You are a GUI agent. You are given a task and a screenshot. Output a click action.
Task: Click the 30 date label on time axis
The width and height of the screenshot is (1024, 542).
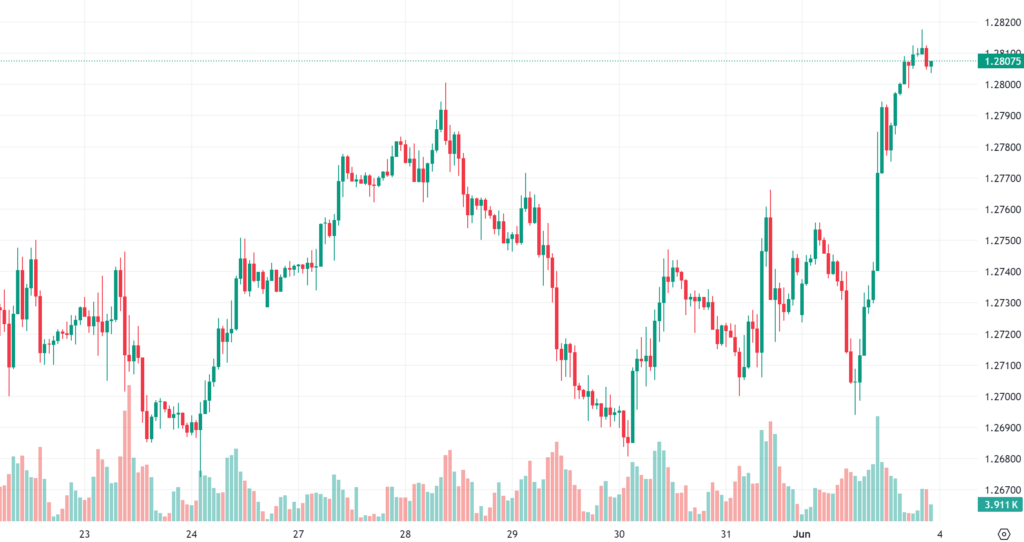coord(619,534)
